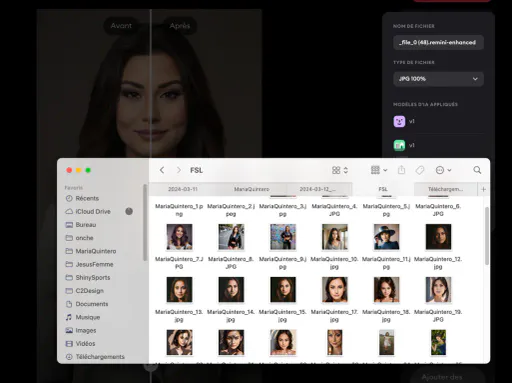Switch to the 2024-03-11 tab
512x383 pixels.
click(183, 189)
